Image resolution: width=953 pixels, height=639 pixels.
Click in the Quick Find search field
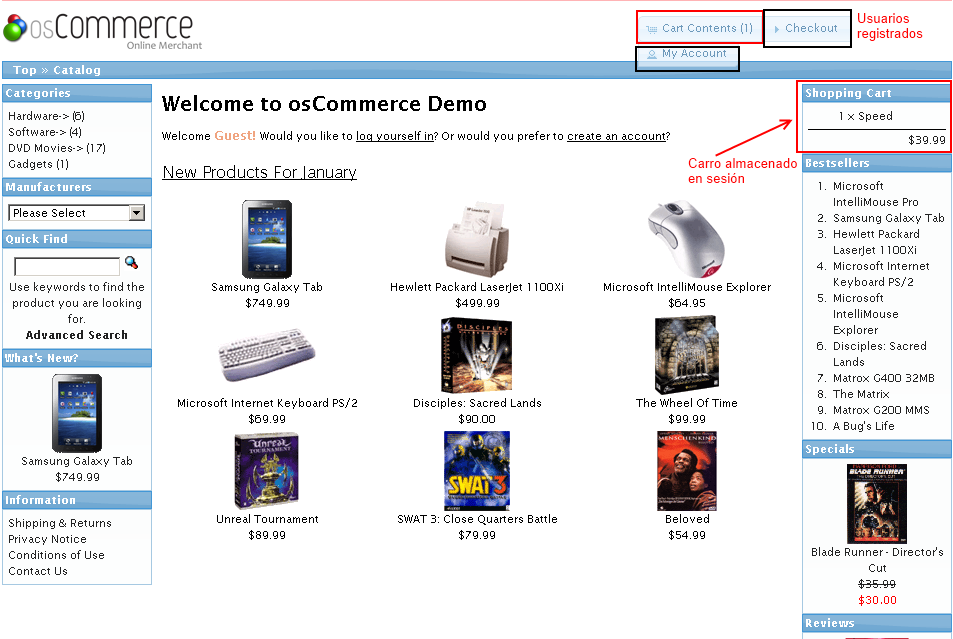[67, 267]
